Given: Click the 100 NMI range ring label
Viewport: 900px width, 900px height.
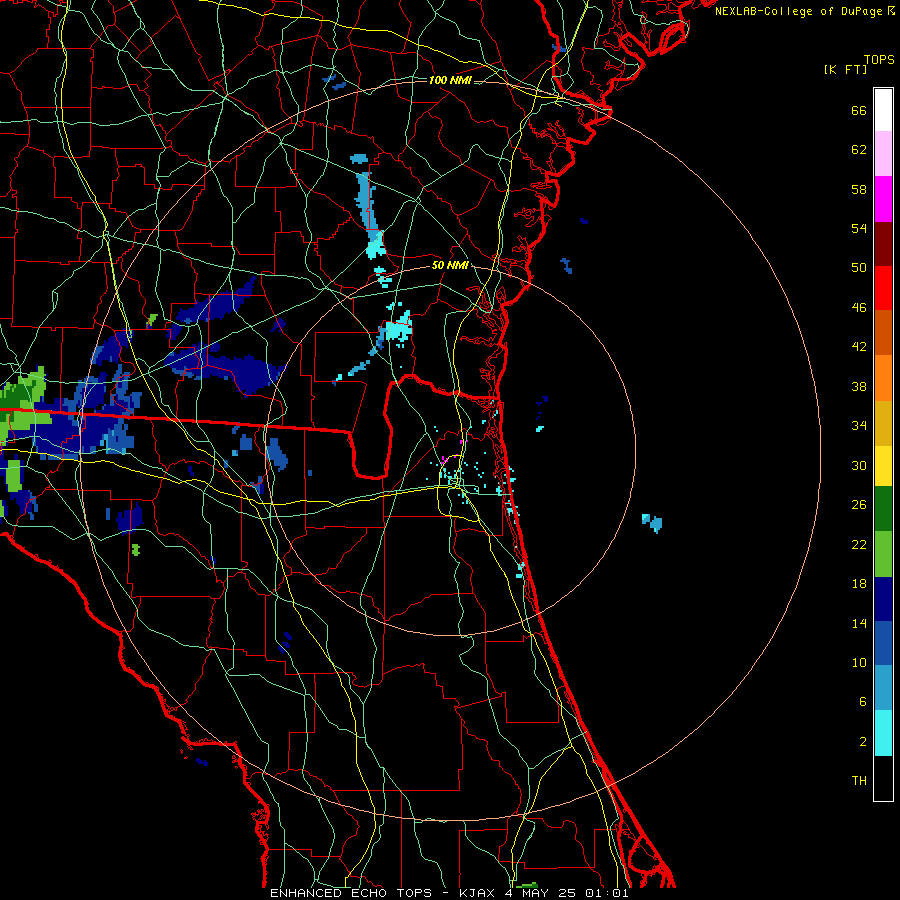Looking at the screenshot, I should [x=450, y=80].
